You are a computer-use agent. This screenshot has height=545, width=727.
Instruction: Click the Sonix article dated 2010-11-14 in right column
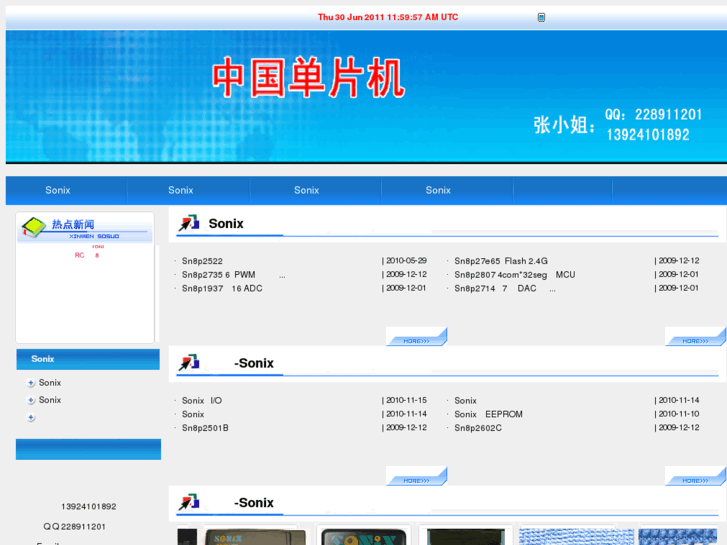pyautogui.click(x=466, y=401)
